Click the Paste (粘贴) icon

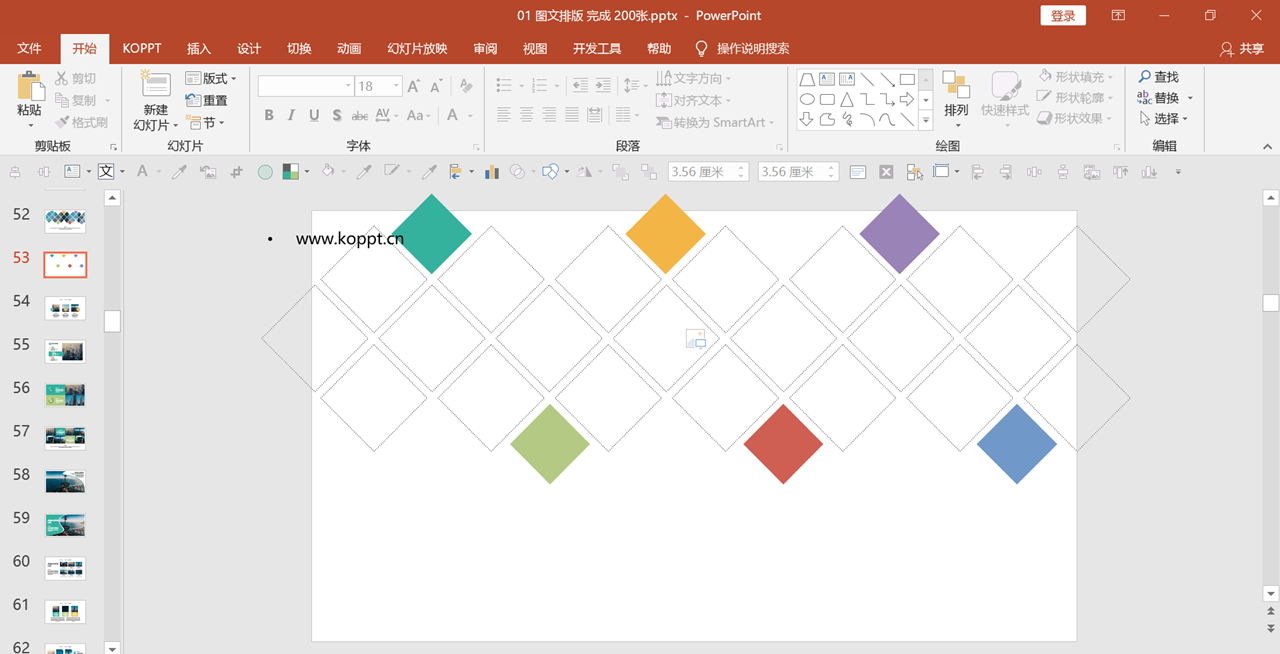pos(30,87)
